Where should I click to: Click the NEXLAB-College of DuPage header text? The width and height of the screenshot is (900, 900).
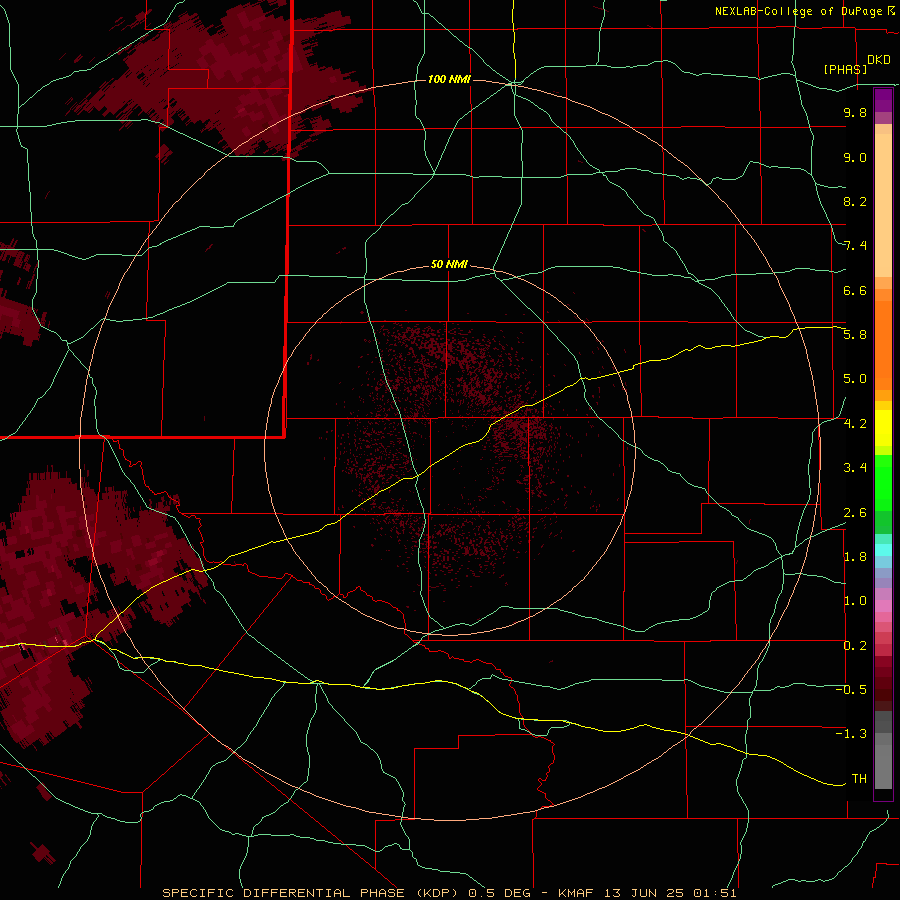tap(798, 11)
